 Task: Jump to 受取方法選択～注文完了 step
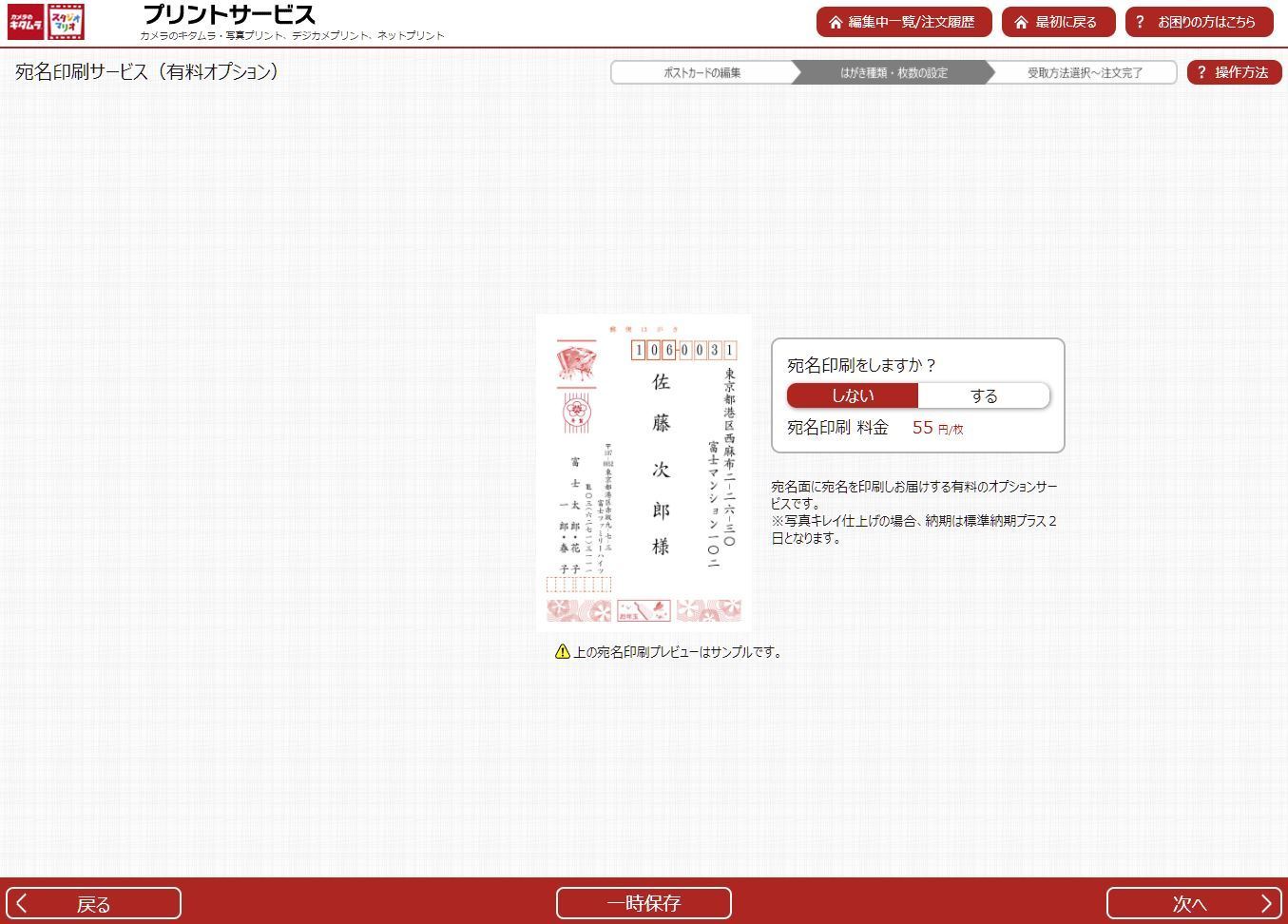(1084, 72)
